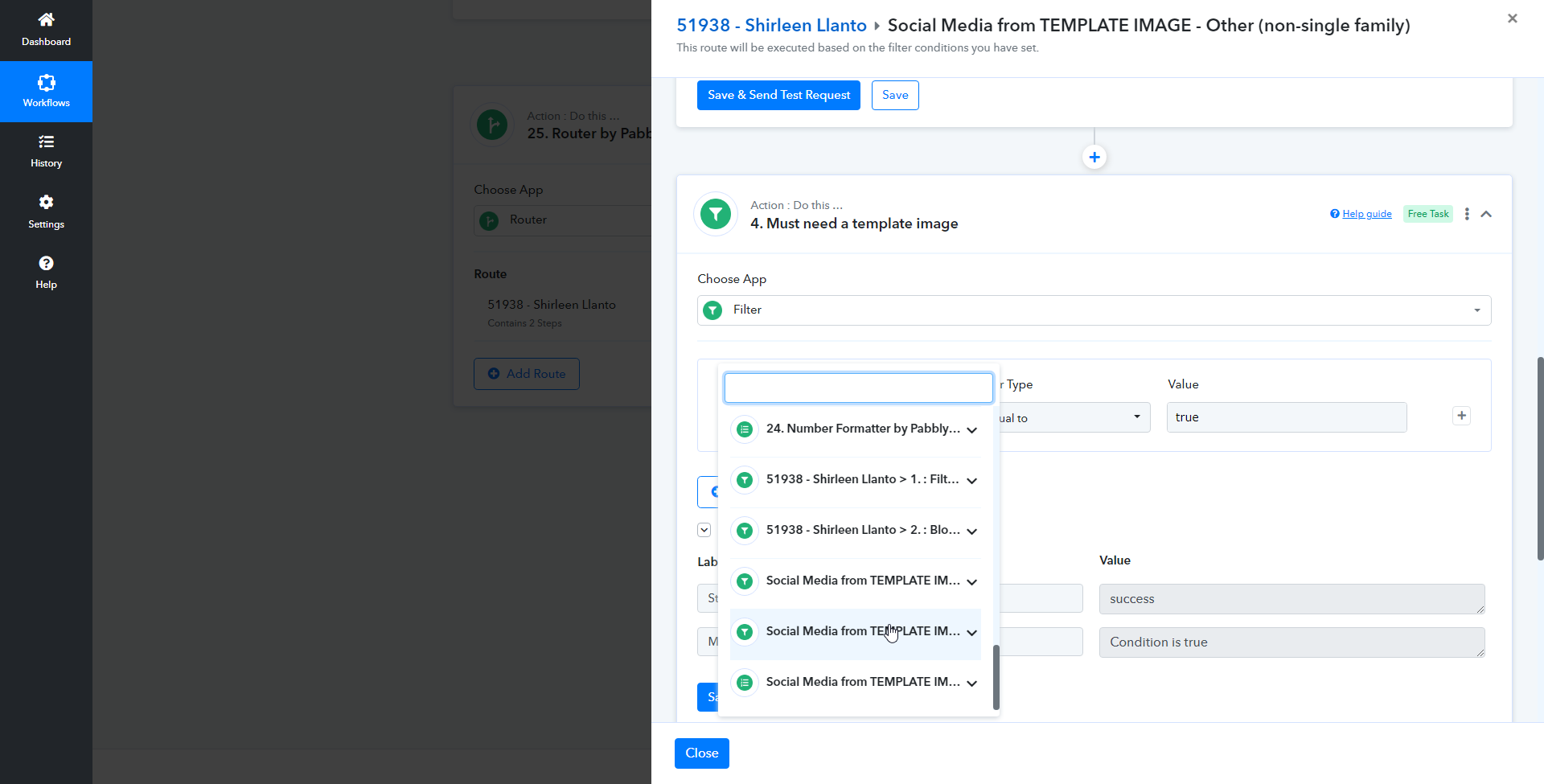This screenshot has height=784, width=1544.
Task: Open the Settings gear in the sidebar
Action: coord(46,202)
